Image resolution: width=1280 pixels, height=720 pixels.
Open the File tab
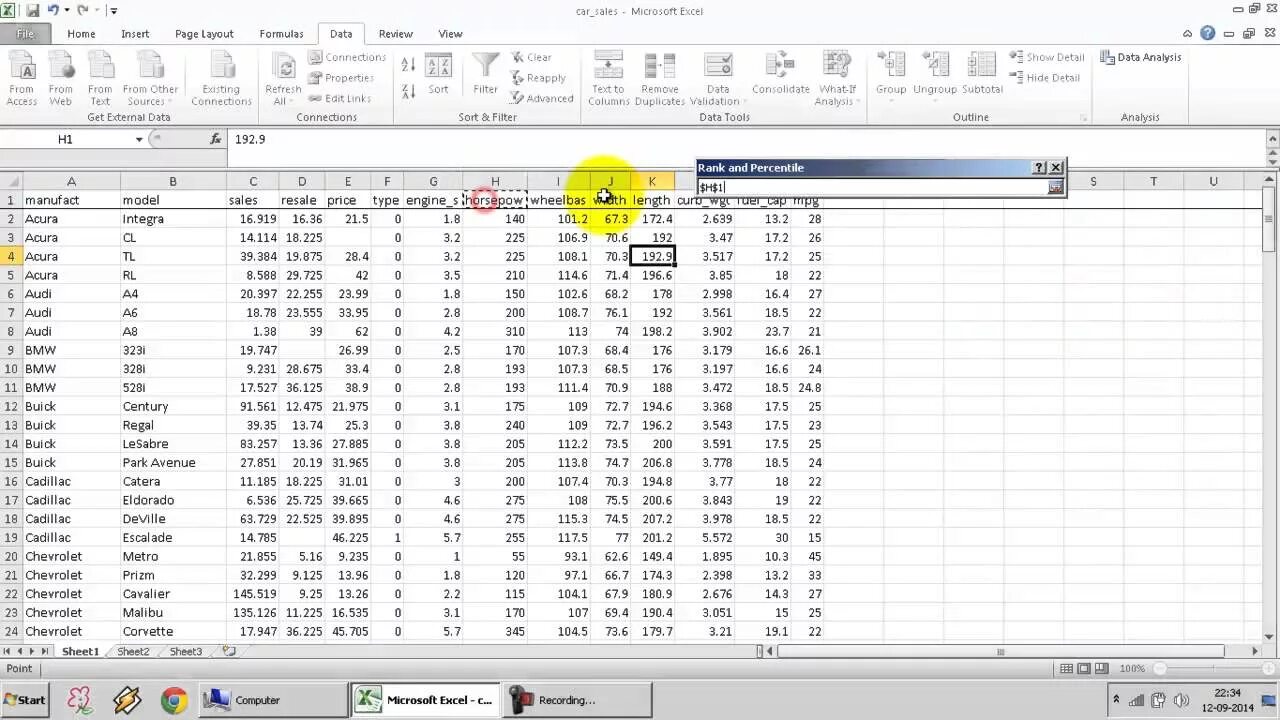(25, 34)
